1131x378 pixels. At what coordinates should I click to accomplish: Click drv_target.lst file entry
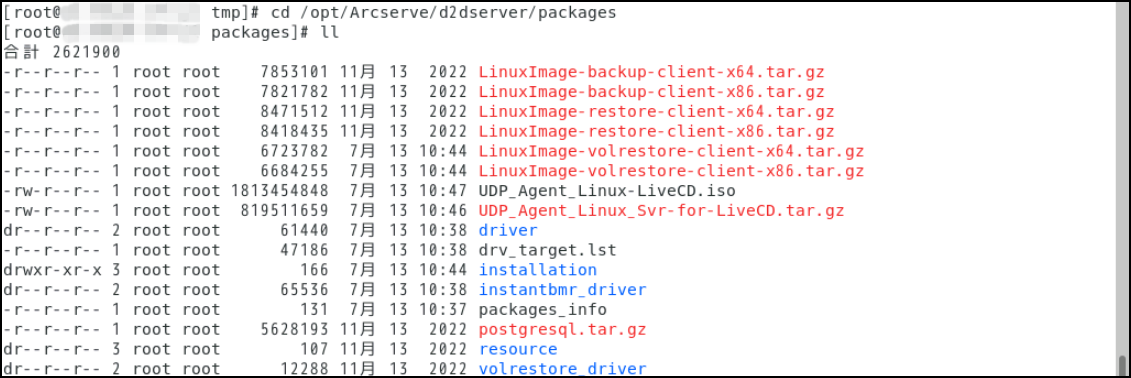coord(547,250)
